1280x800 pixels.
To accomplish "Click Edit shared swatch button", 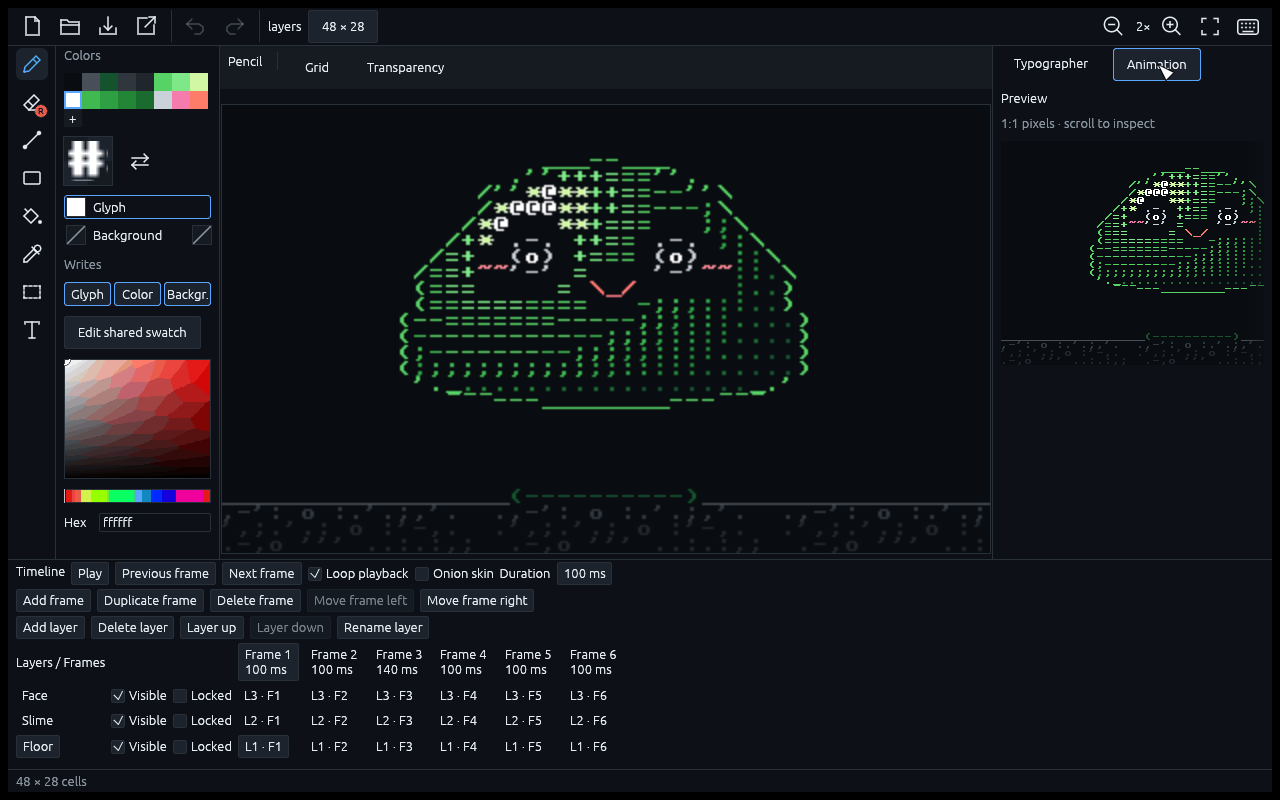I will [x=132, y=332].
